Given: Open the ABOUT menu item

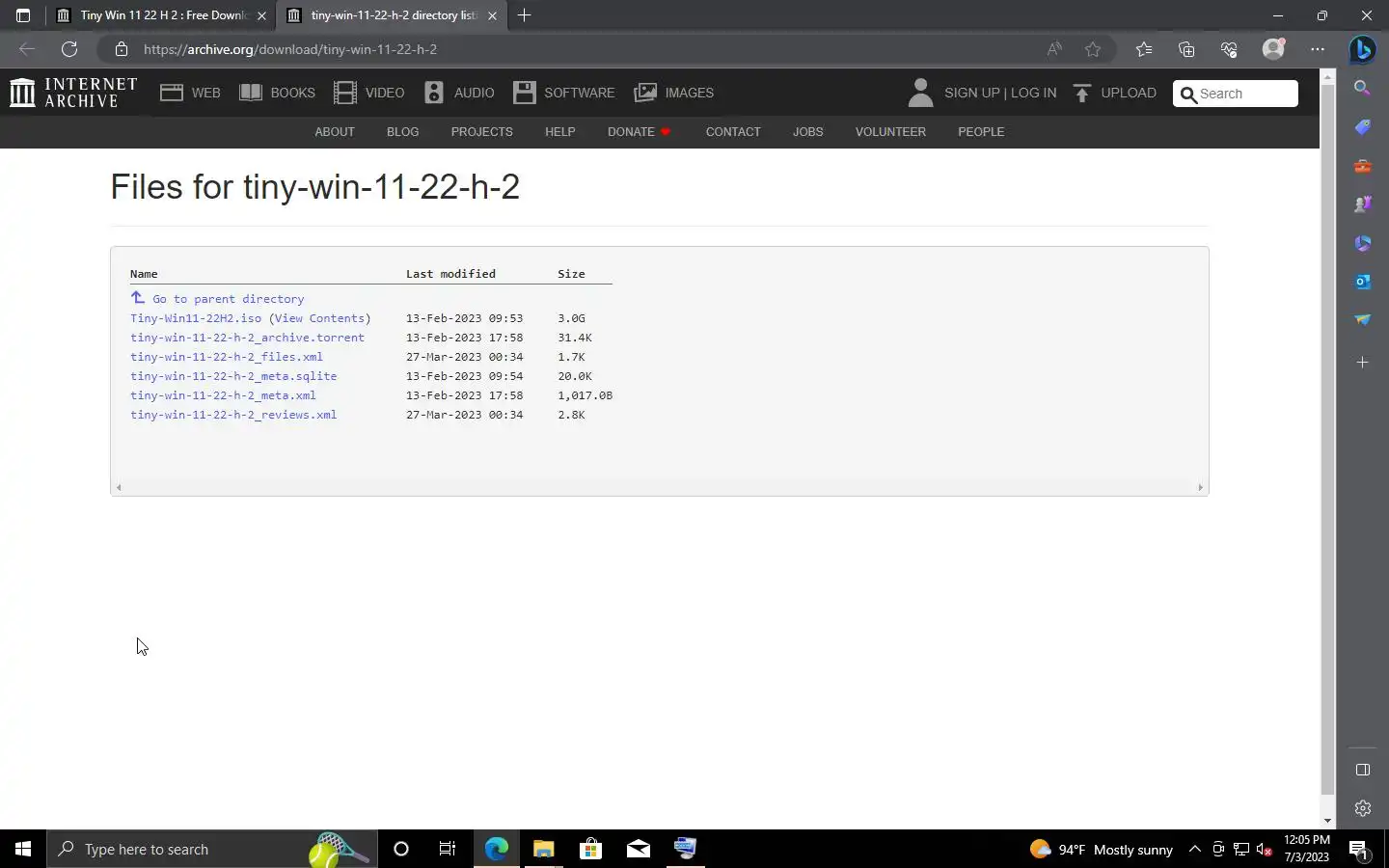Looking at the screenshot, I should click(335, 131).
